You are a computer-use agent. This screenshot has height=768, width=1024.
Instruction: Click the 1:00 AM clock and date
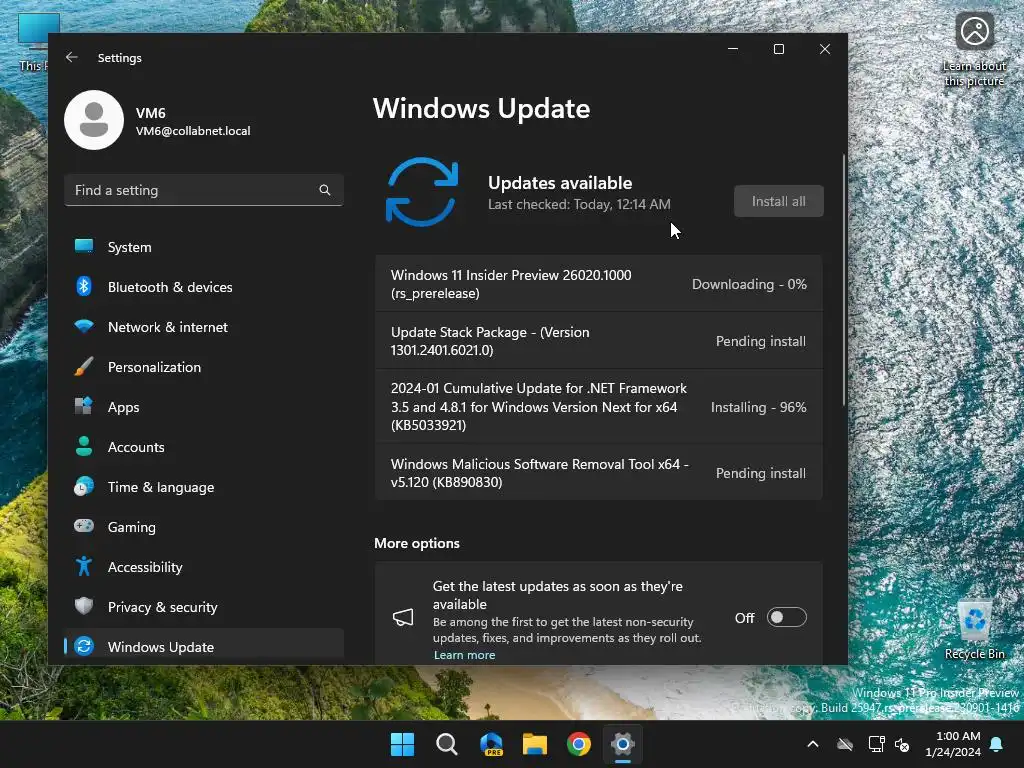(953, 744)
